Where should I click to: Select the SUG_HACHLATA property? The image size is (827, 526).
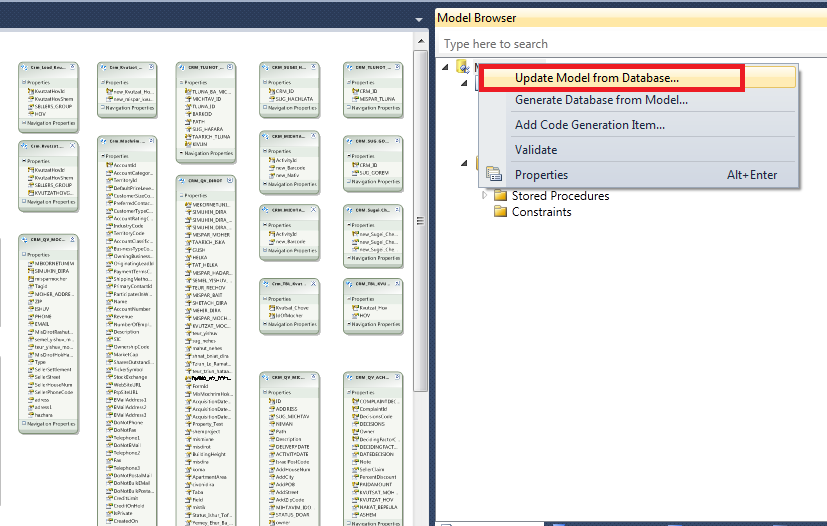(294, 99)
